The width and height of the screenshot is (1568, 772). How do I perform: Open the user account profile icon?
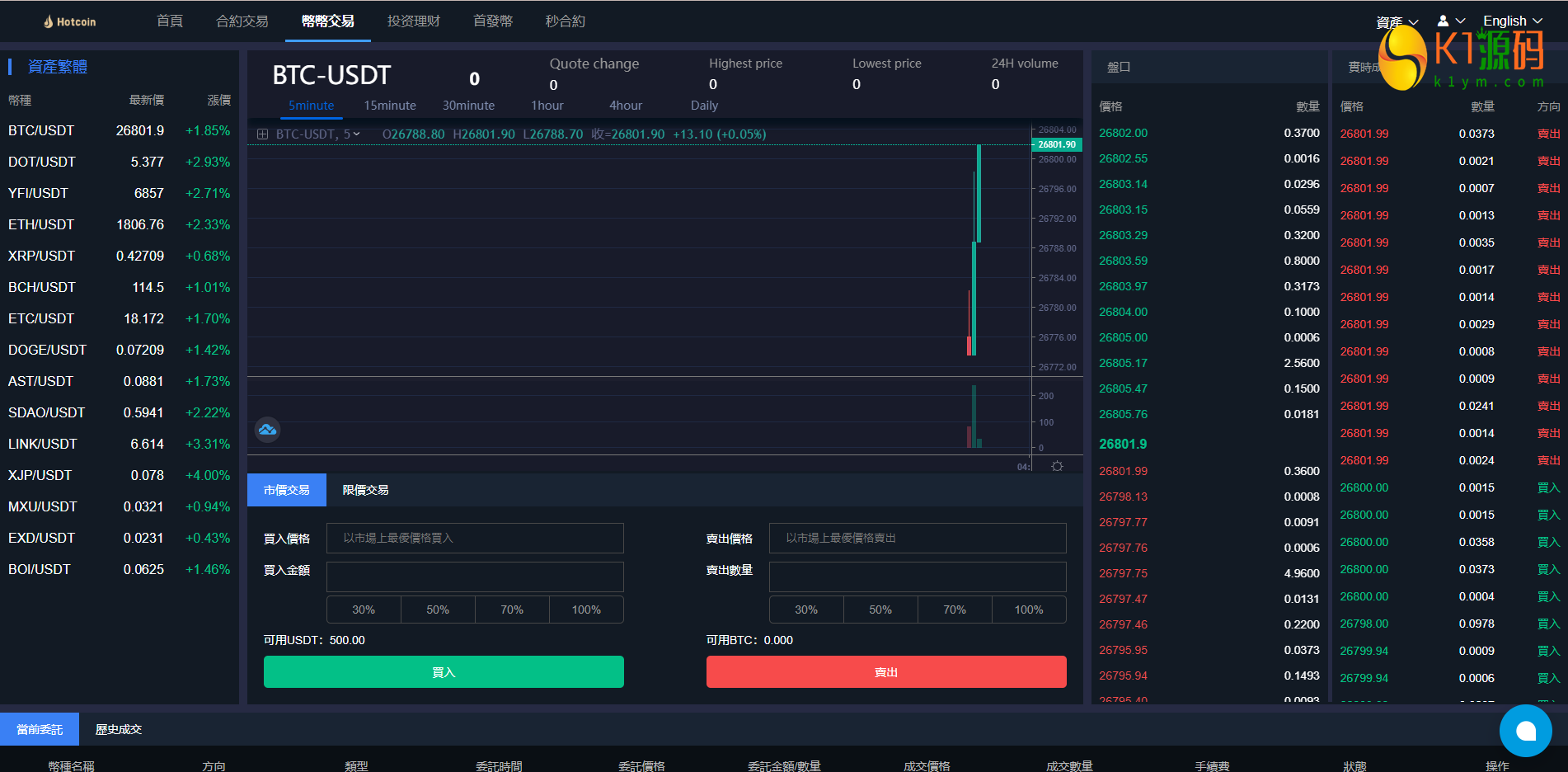[x=1444, y=21]
